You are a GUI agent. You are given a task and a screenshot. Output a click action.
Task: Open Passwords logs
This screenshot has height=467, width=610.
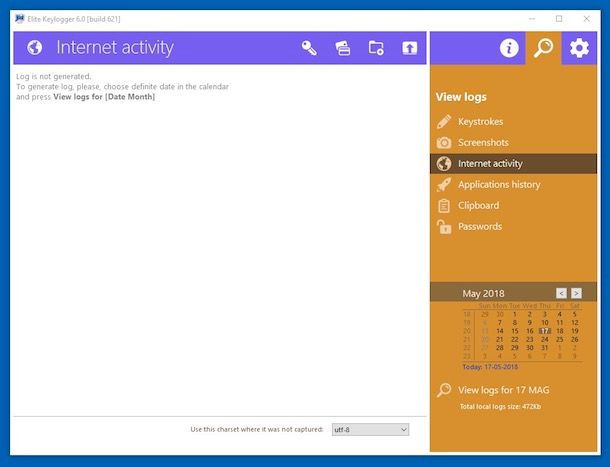pyautogui.click(x=513, y=227)
